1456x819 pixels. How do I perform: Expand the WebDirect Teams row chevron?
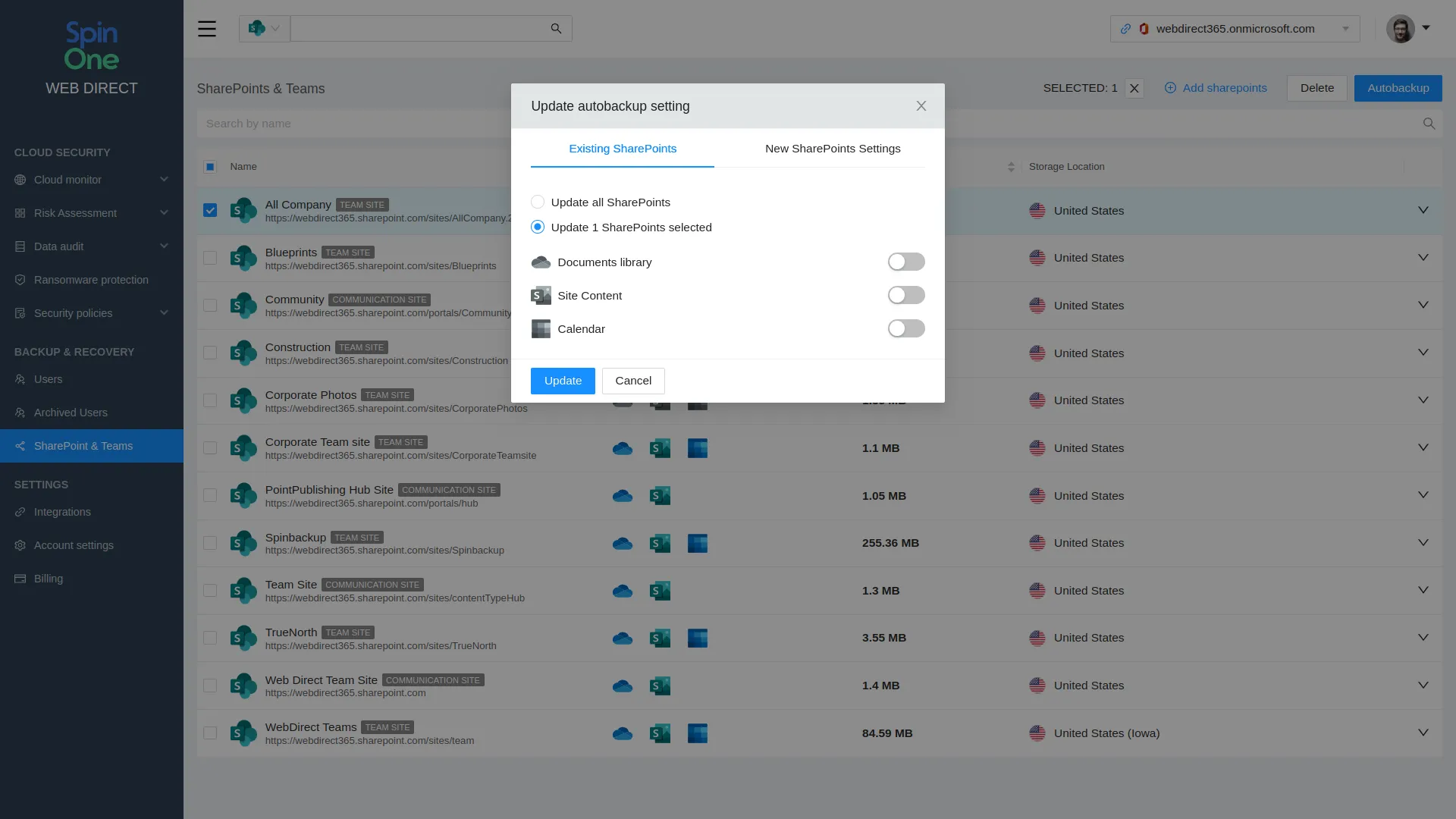(1423, 733)
